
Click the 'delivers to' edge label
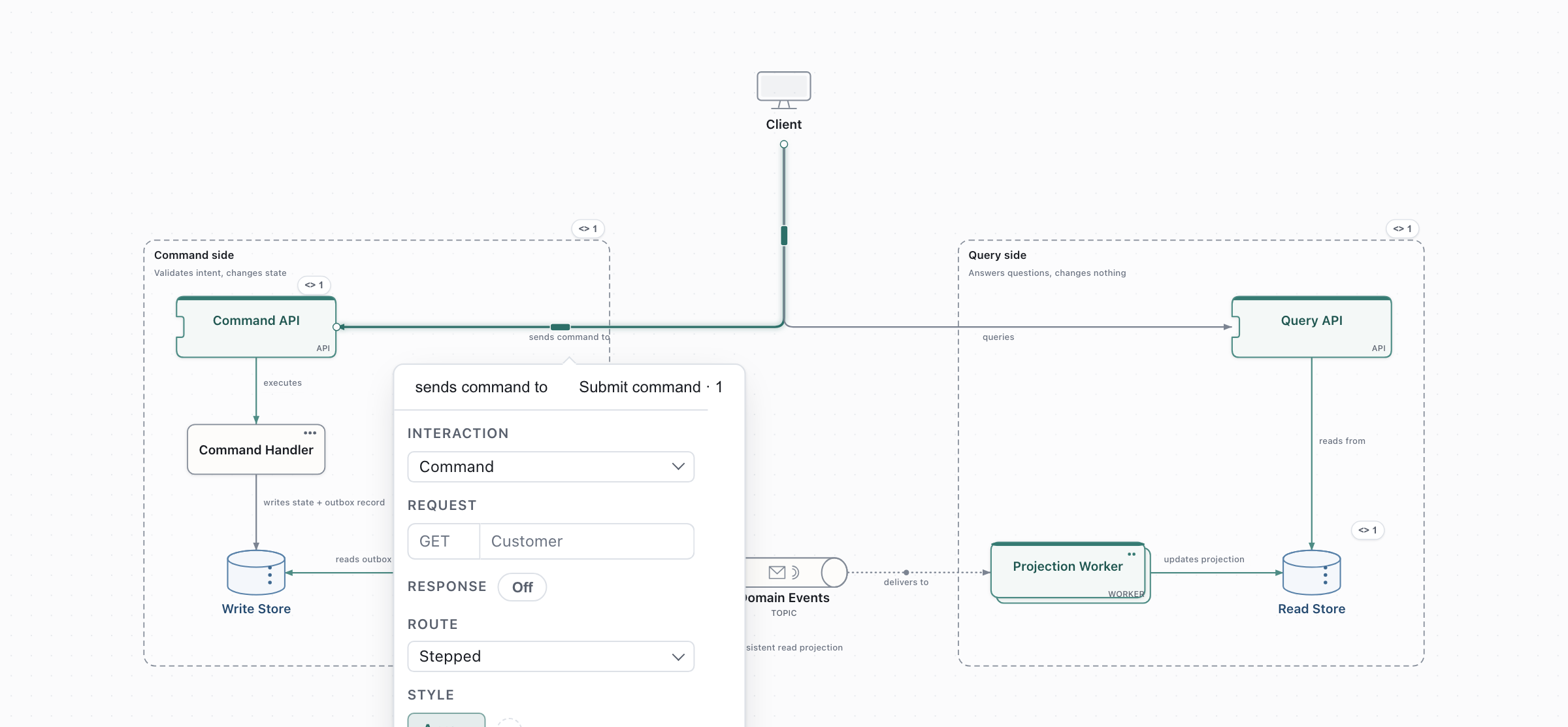(906, 583)
